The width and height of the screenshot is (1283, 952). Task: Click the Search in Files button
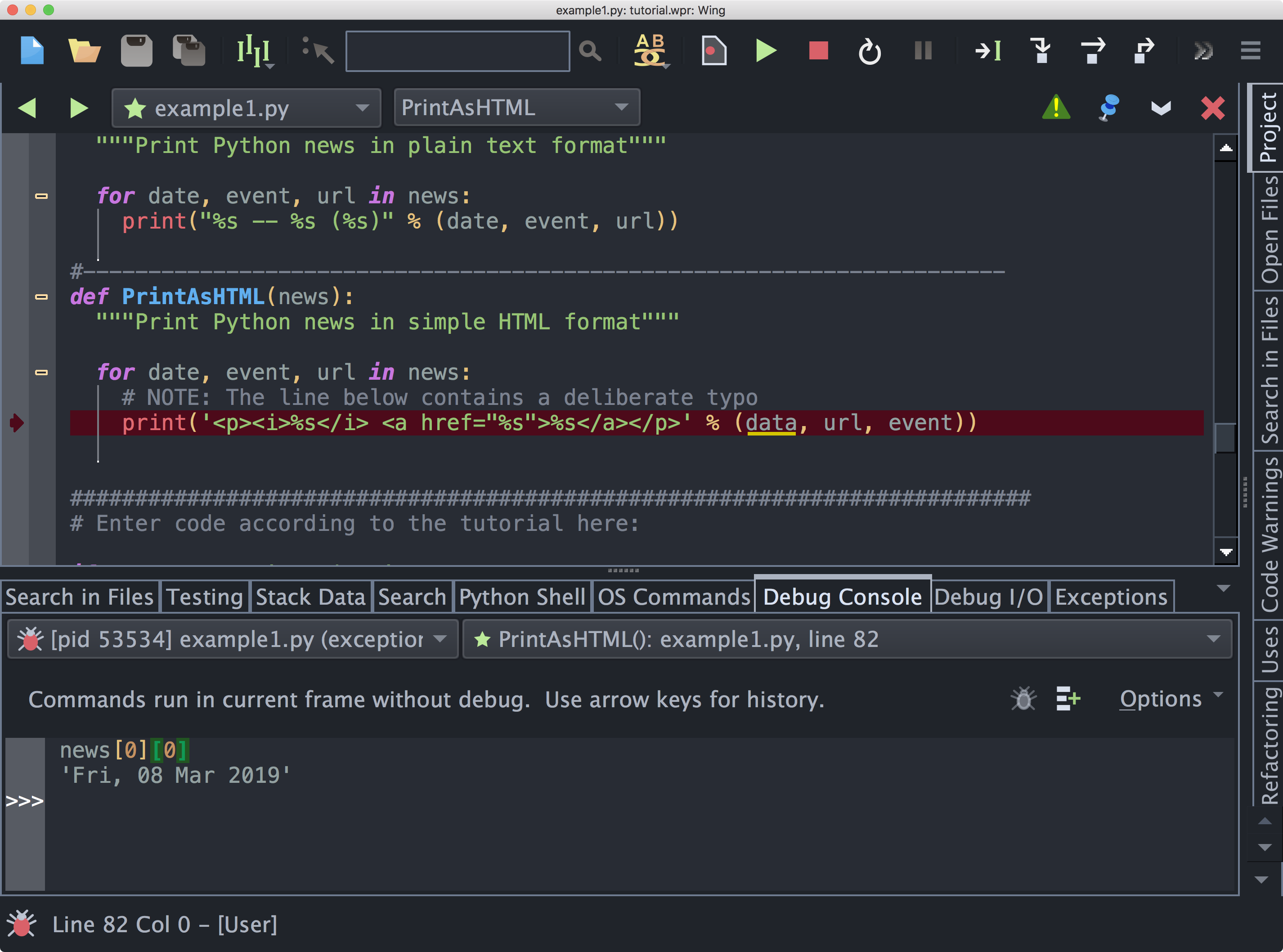pyautogui.click(x=80, y=597)
